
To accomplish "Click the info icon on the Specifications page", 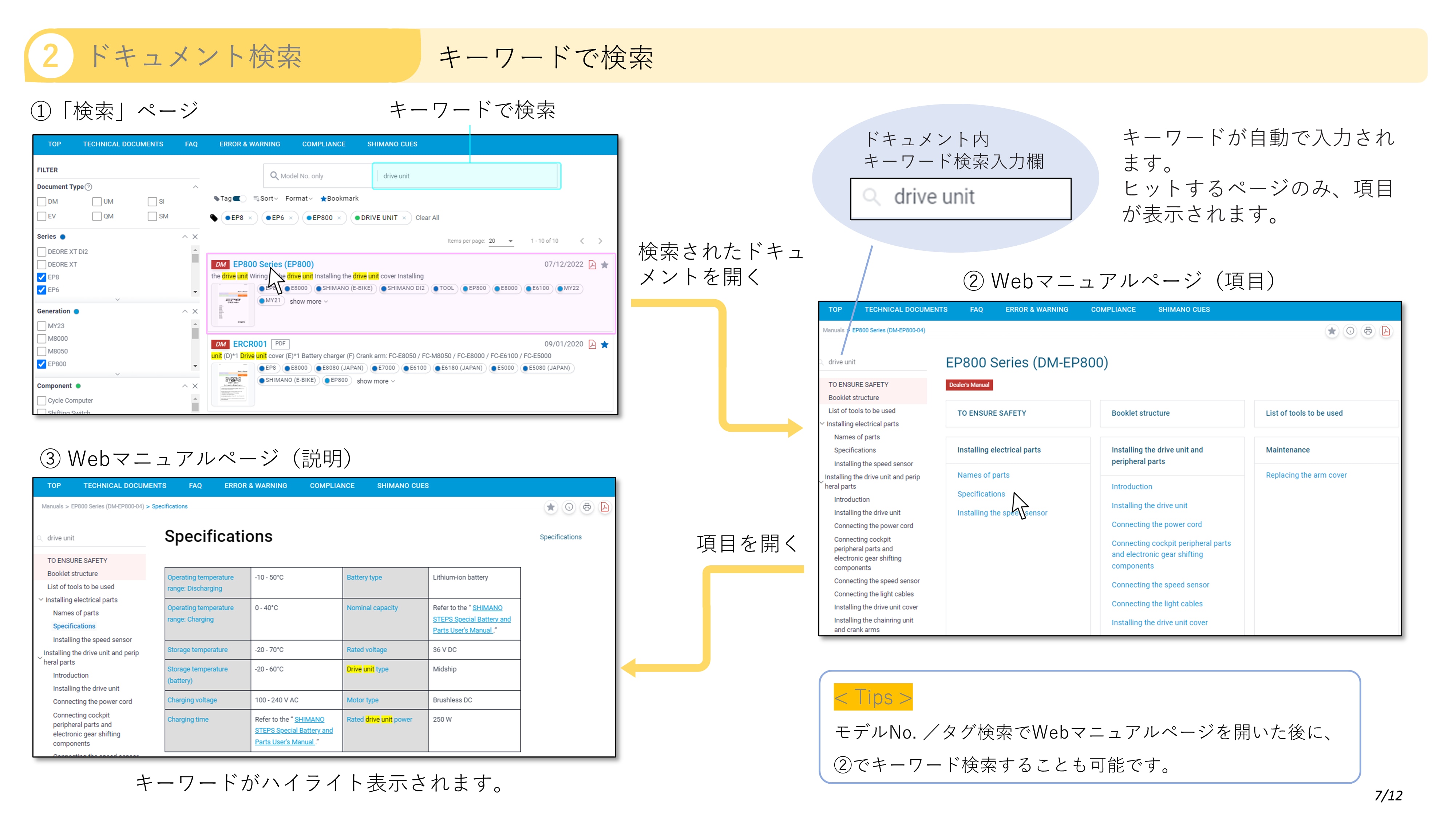I will point(569,507).
